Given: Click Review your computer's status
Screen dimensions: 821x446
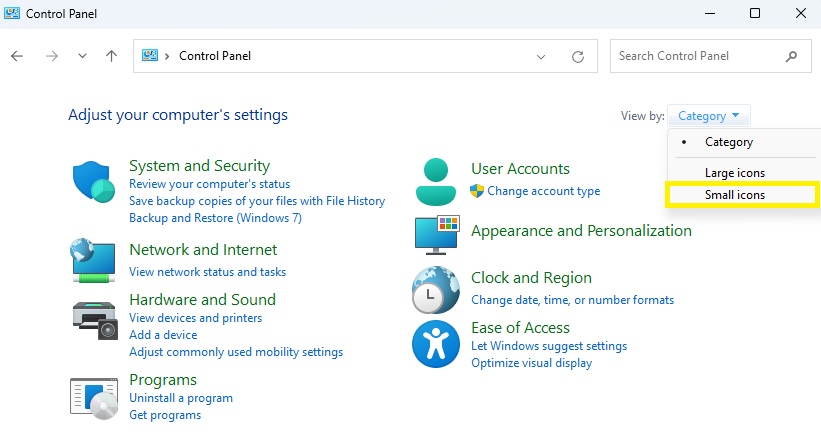Looking at the screenshot, I should (x=209, y=184).
